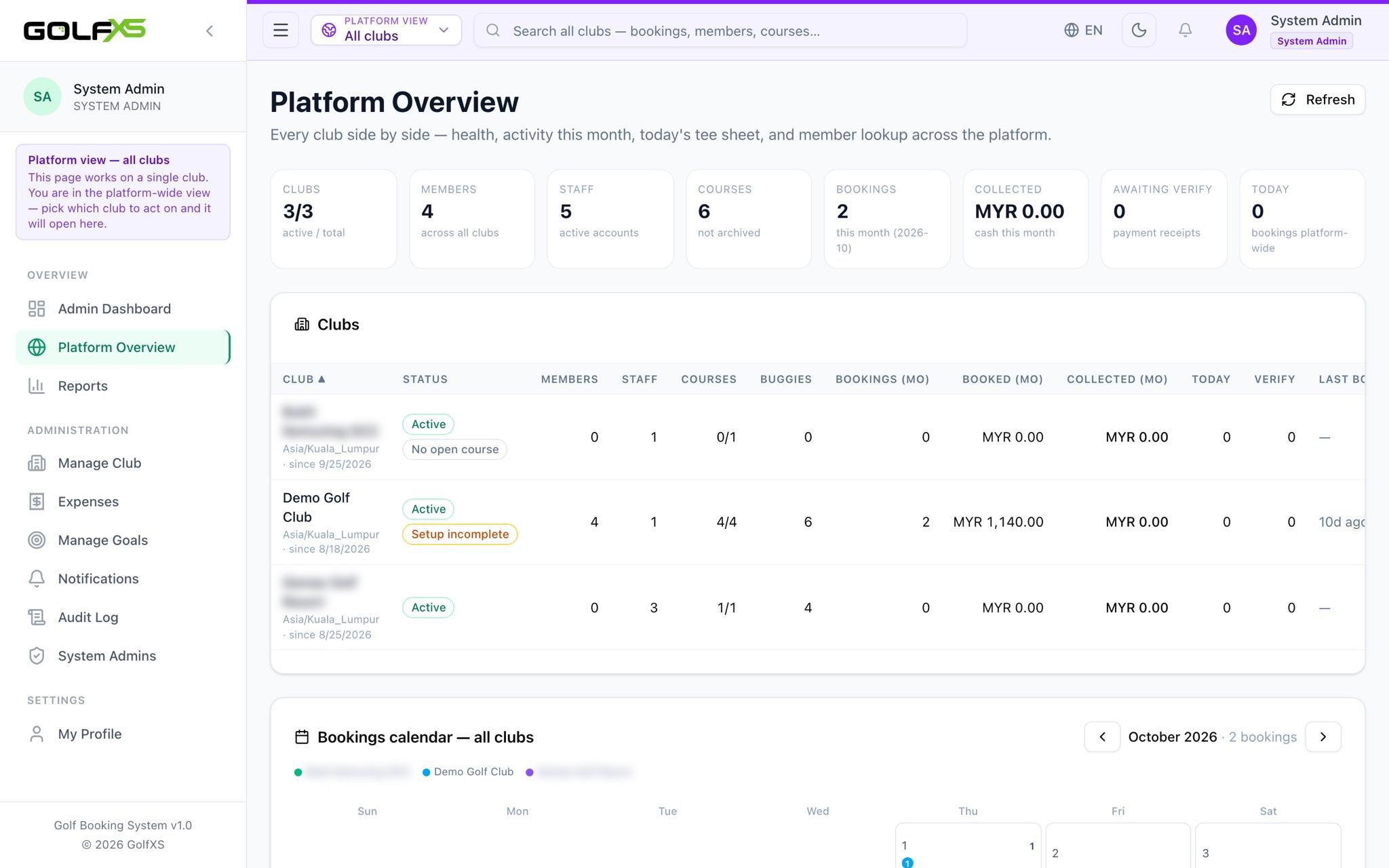The width and height of the screenshot is (1389, 868).
Task: Focus the search all clubs field
Action: (x=720, y=31)
